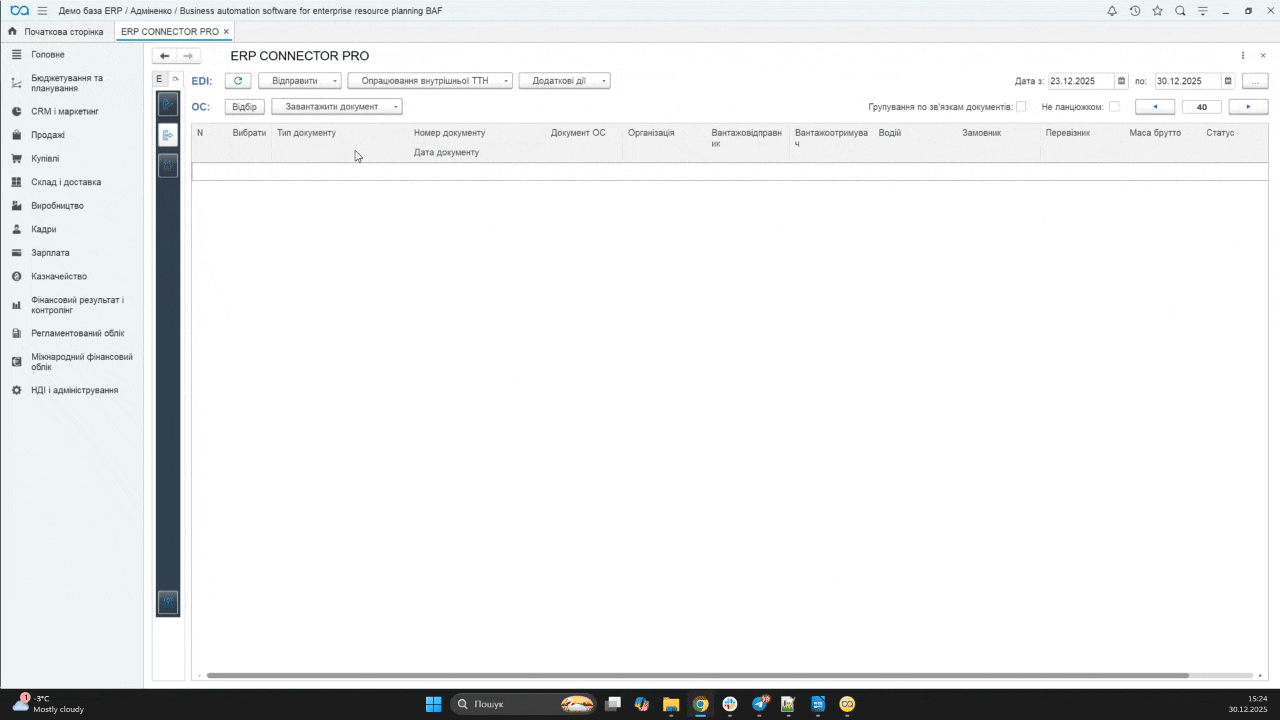Toggle Групування по зв'язкам документів checkbox
Screen dimensions: 1280x720
pos(1021,107)
